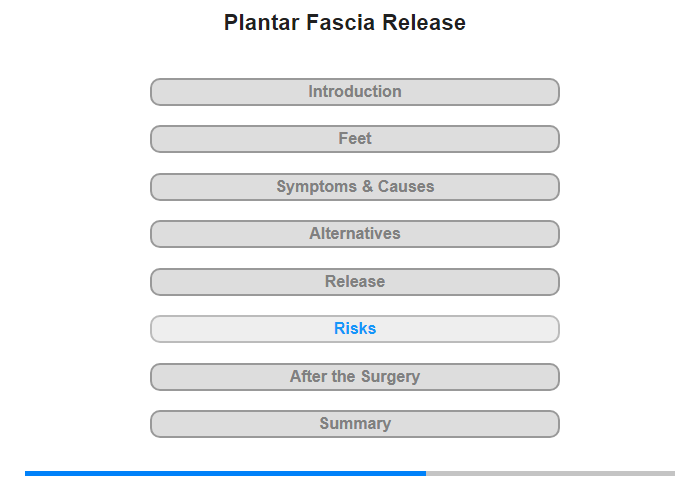700x480 pixels.
Task: Open the Introduction section
Action: click(354, 92)
